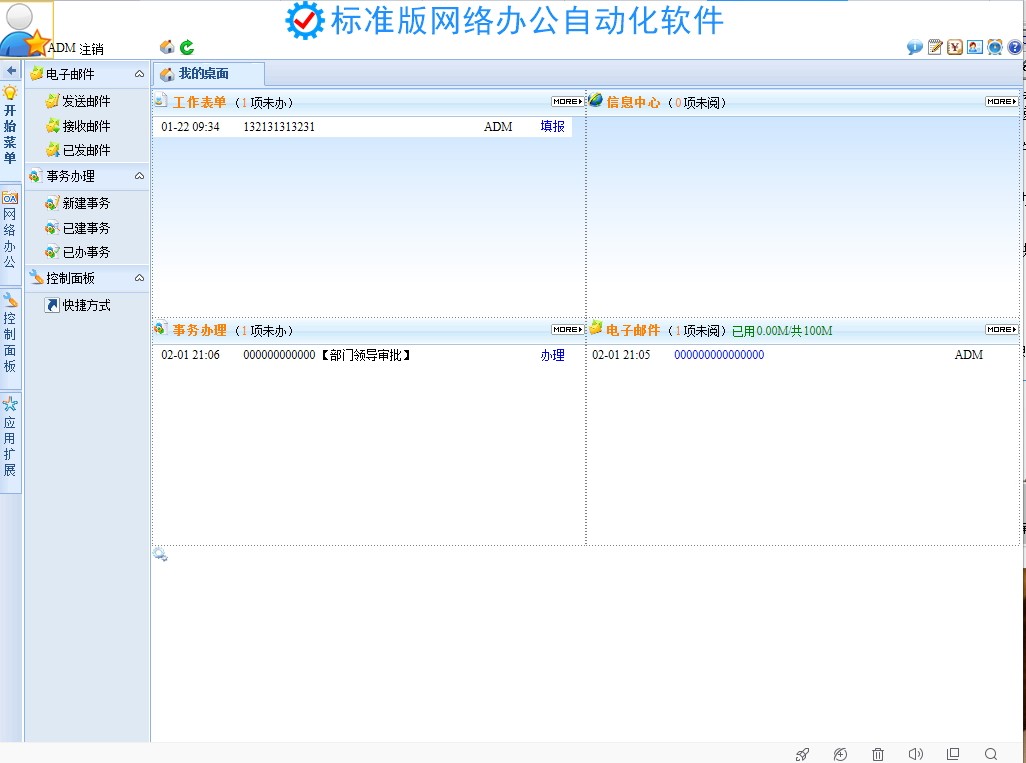Click ADM in 工作表单 row
1026x763 pixels.
pyautogui.click(x=498, y=127)
